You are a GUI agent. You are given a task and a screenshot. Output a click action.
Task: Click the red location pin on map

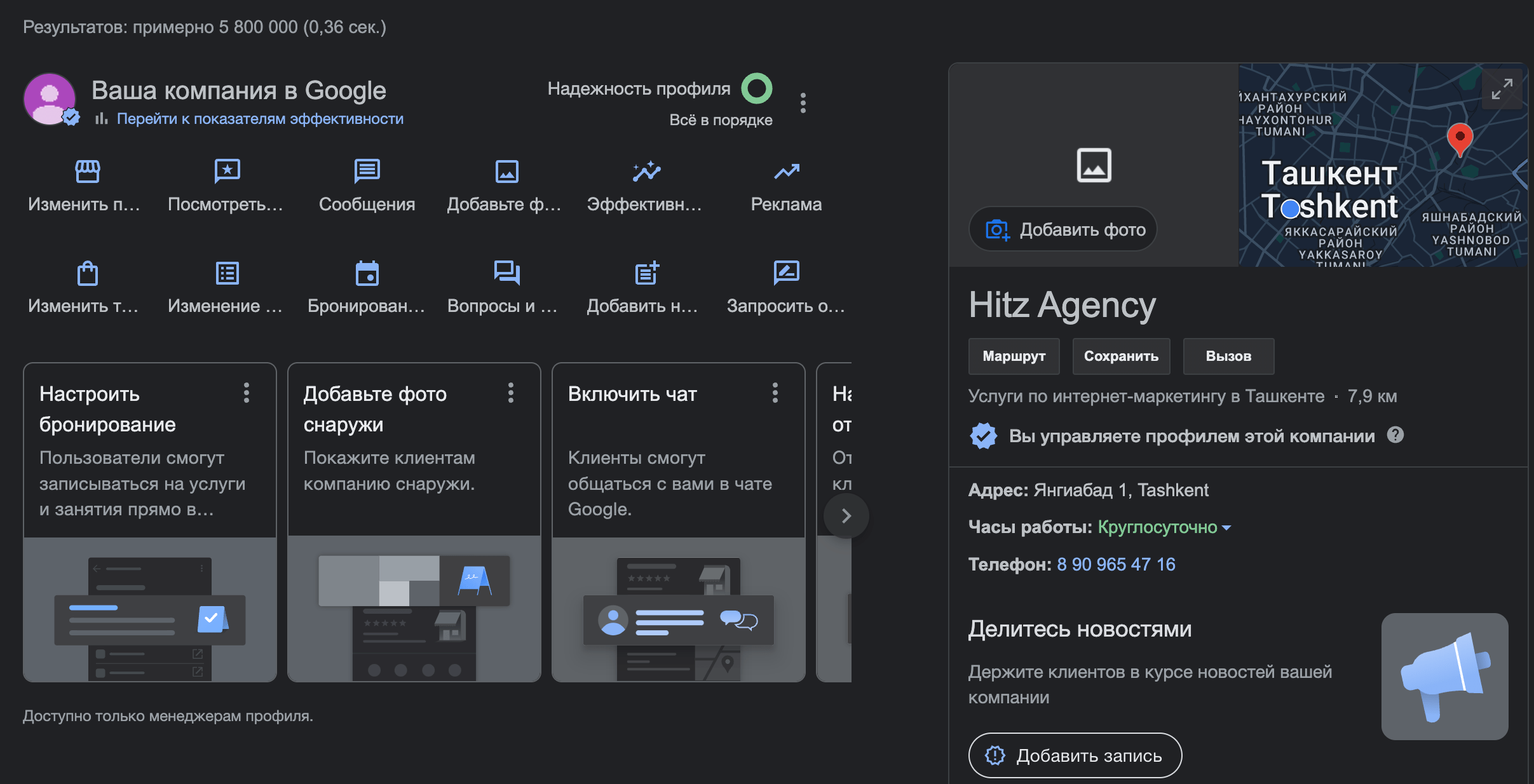(1460, 140)
